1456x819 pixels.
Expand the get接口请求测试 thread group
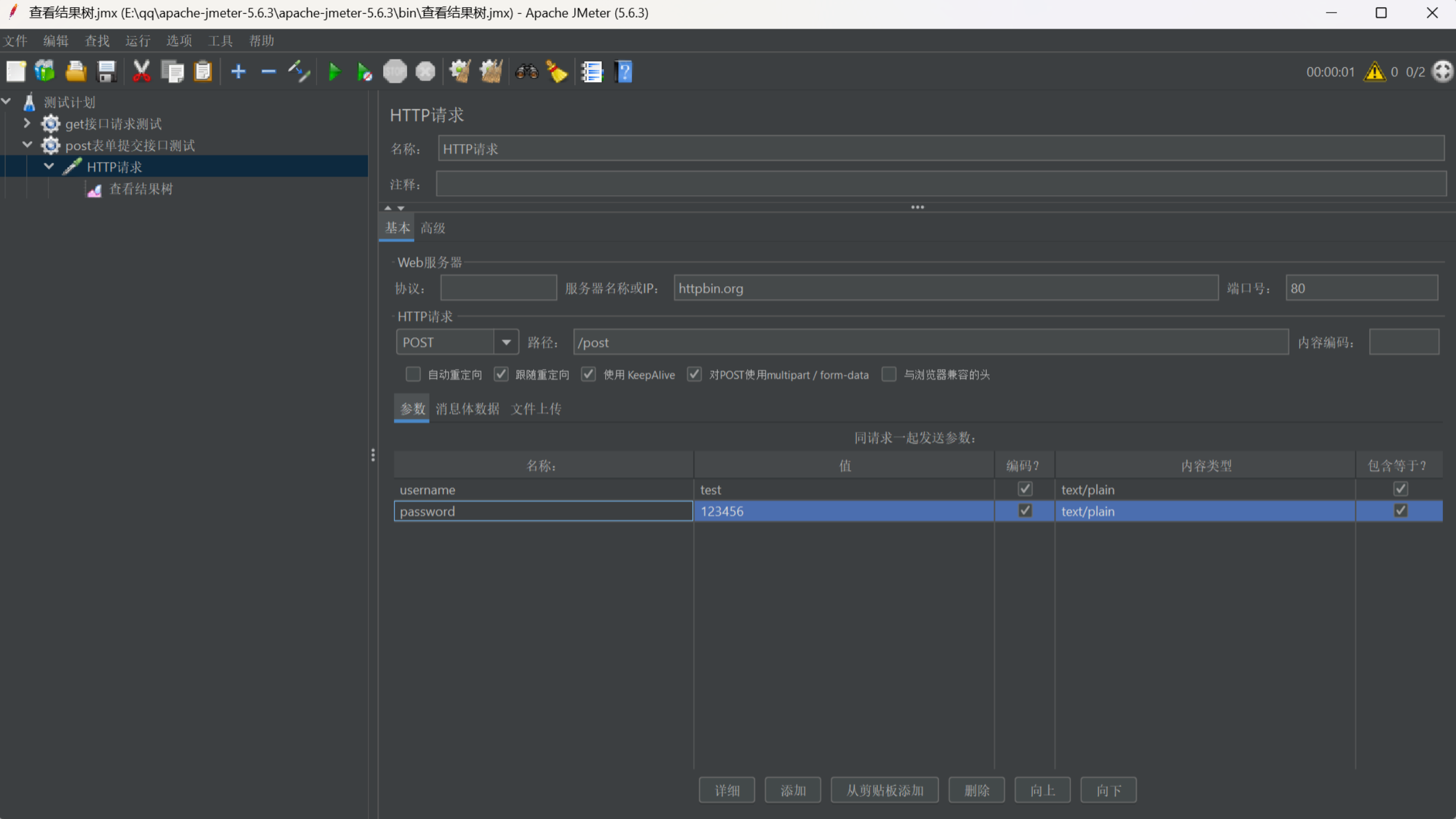(27, 123)
